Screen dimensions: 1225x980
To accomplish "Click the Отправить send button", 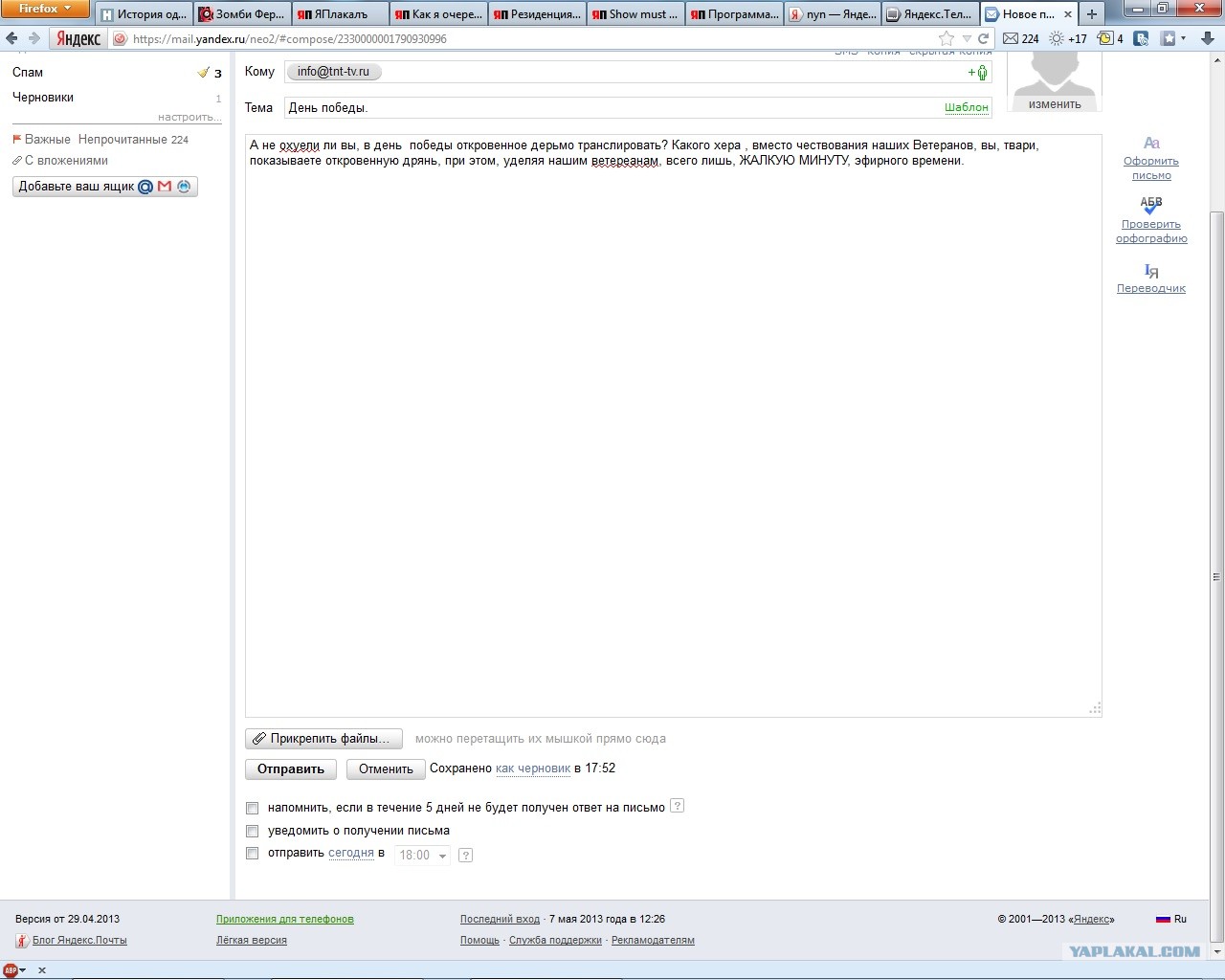I will [291, 768].
